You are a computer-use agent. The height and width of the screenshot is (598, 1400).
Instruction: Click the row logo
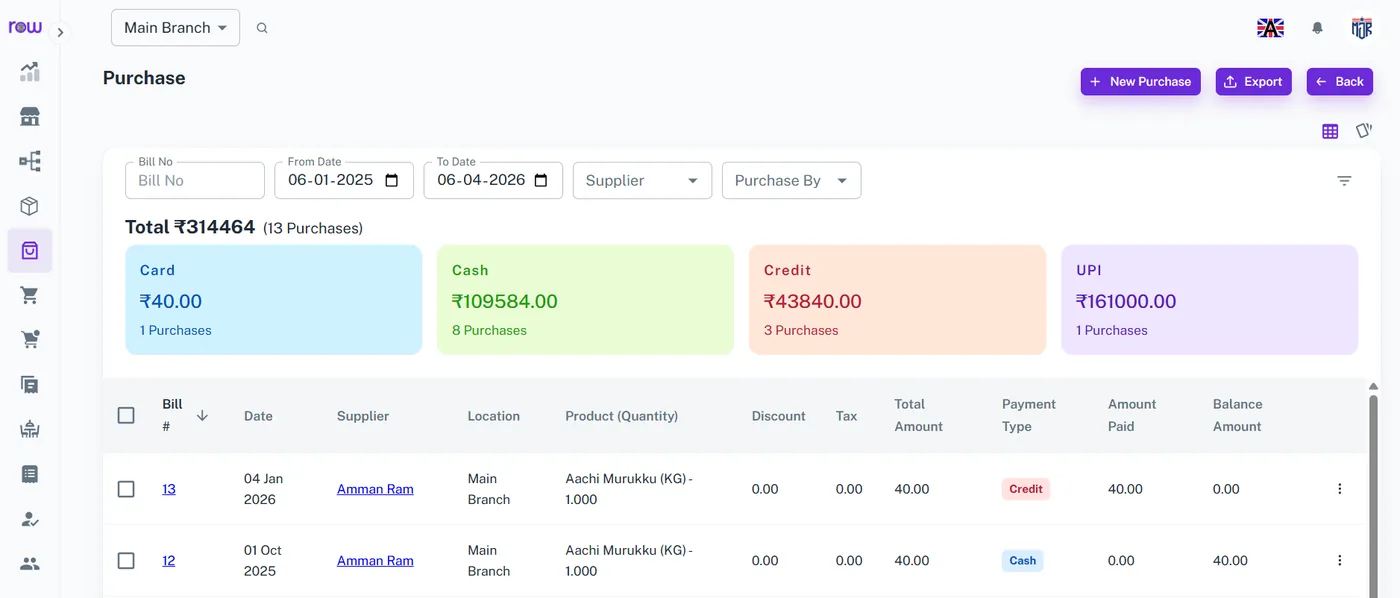(x=25, y=27)
